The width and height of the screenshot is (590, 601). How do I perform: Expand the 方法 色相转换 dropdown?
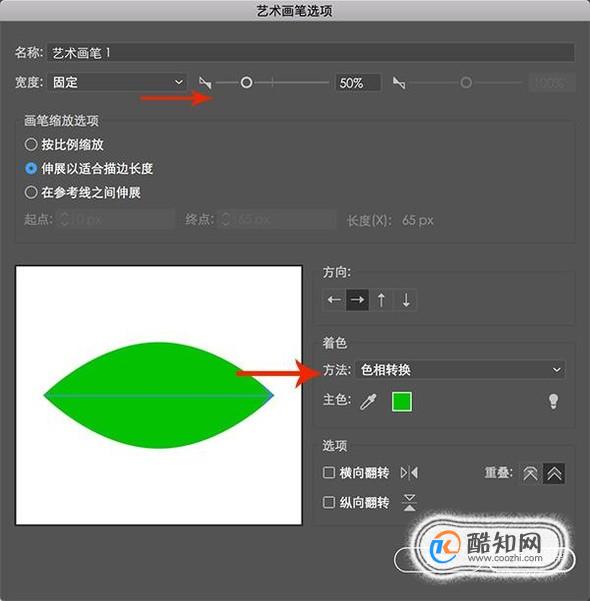click(460, 370)
